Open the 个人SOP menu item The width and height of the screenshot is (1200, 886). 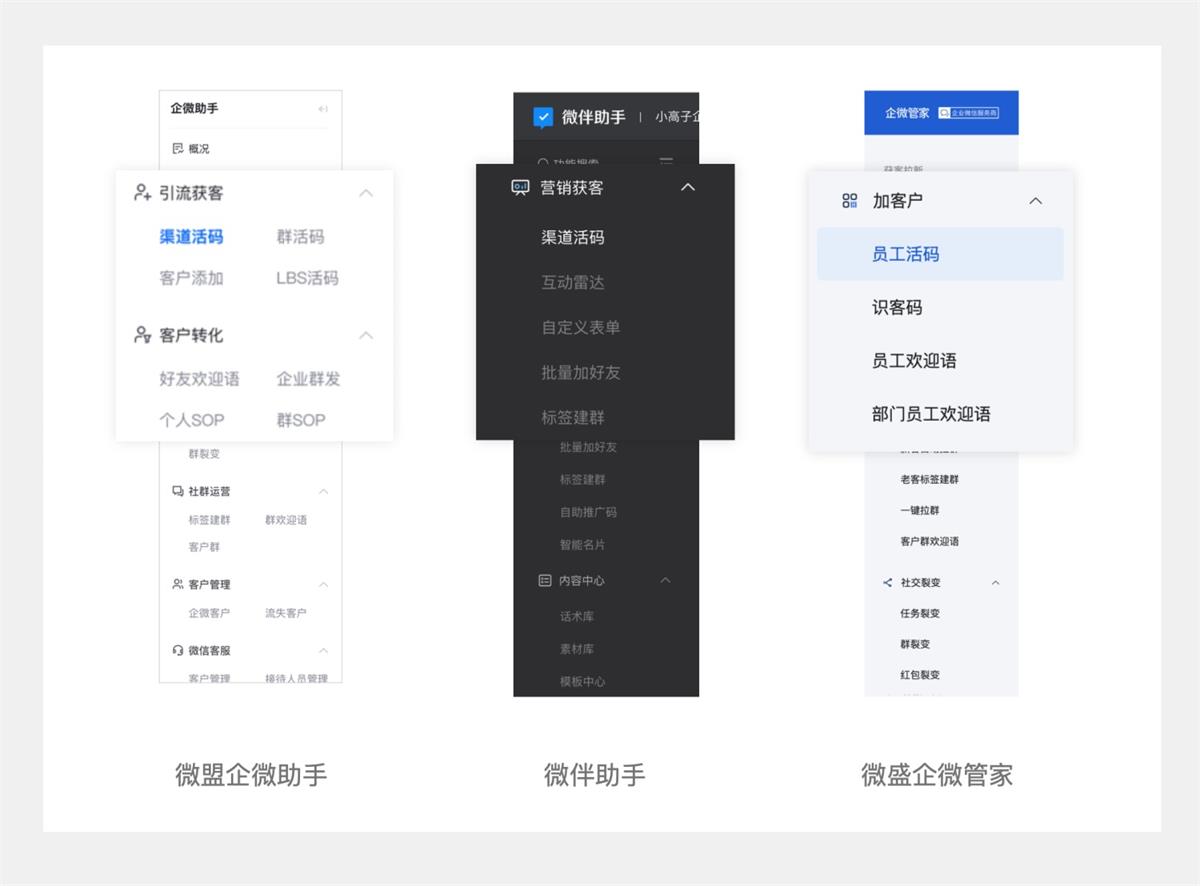click(x=191, y=420)
